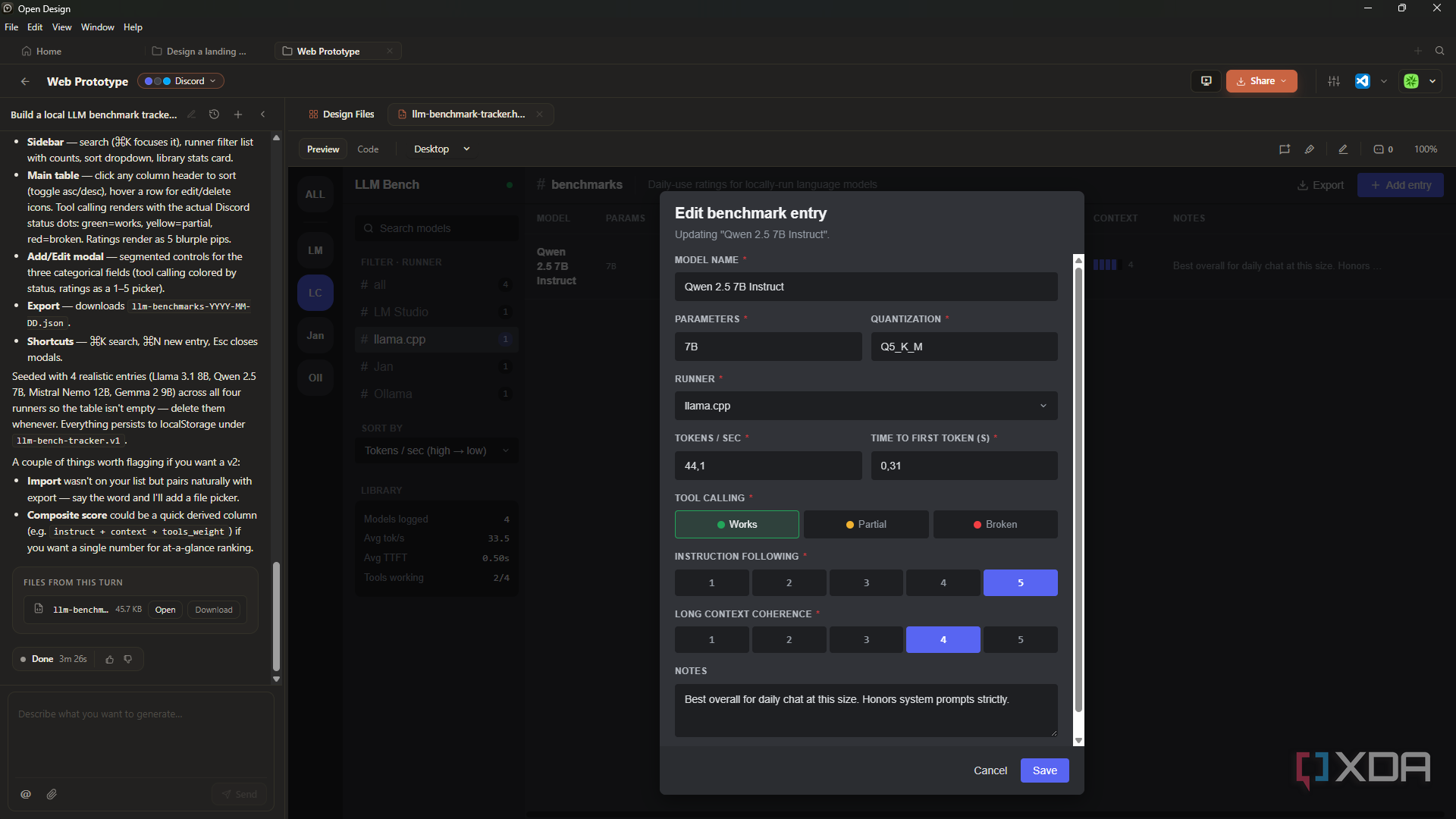Open the tweaks sliders icon in header
Image resolution: width=1456 pixels, height=819 pixels.
[x=1334, y=81]
